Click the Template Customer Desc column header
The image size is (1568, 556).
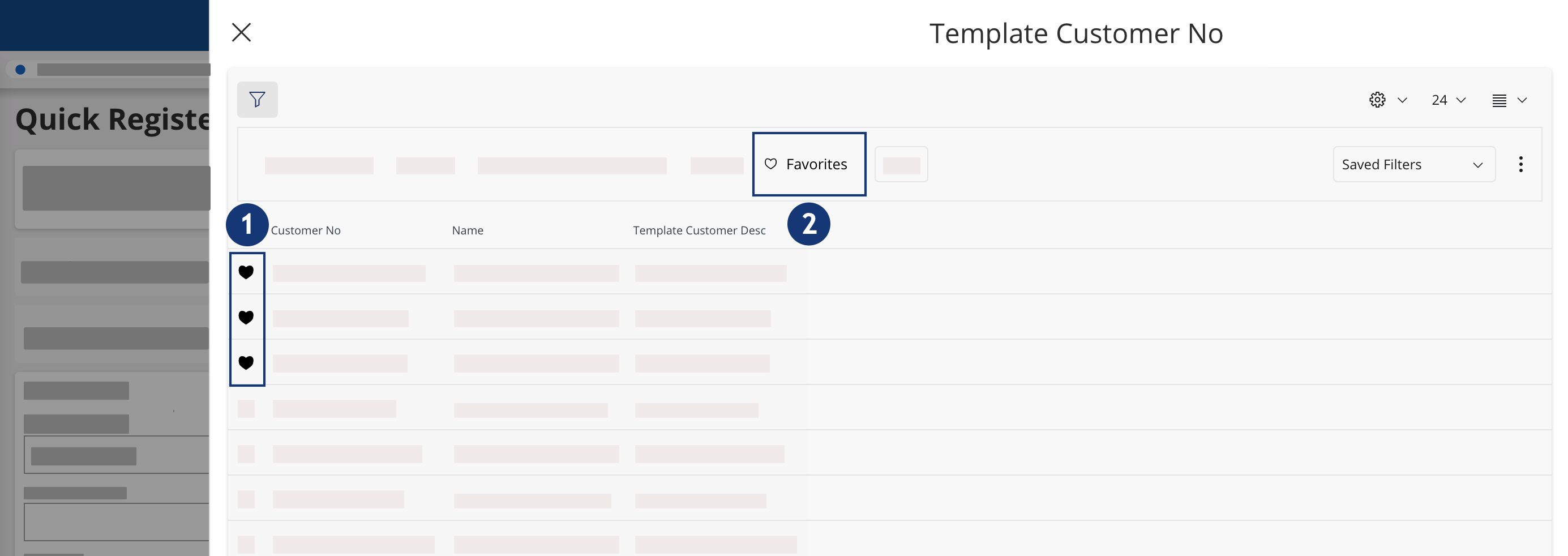(699, 230)
